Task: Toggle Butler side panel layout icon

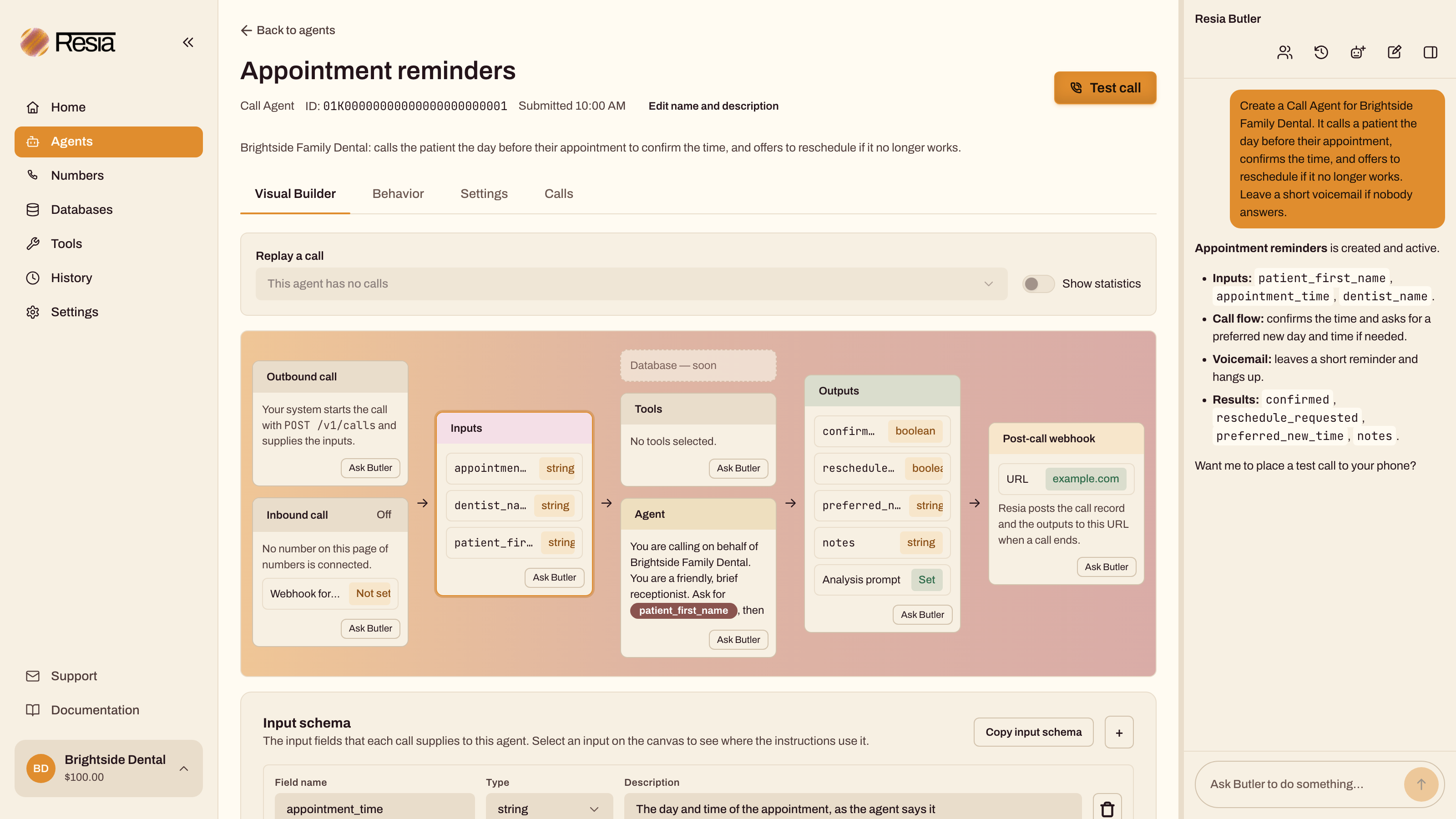Action: [x=1431, y=53]
